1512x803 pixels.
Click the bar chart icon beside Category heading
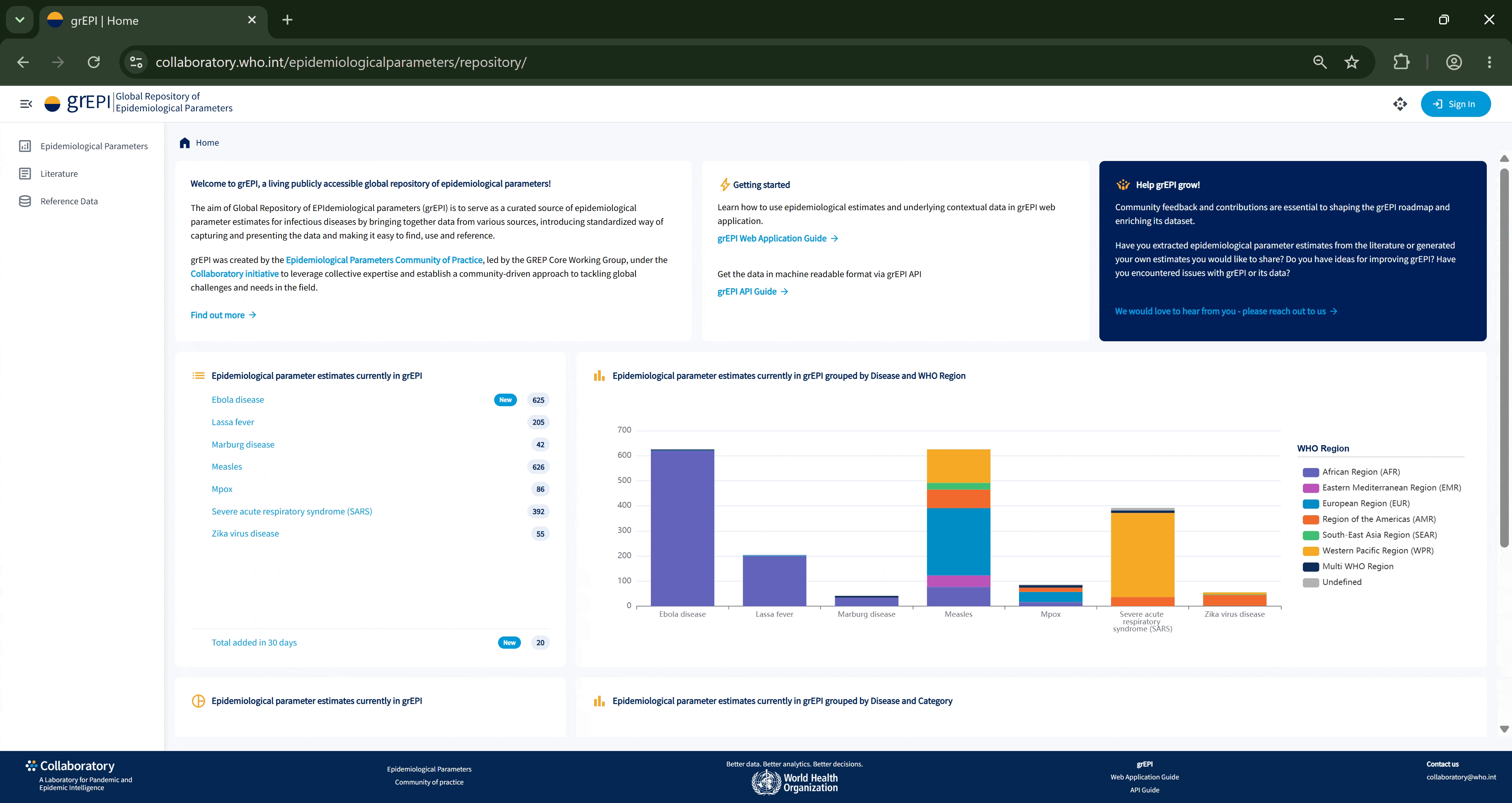[x=598, y=701]
